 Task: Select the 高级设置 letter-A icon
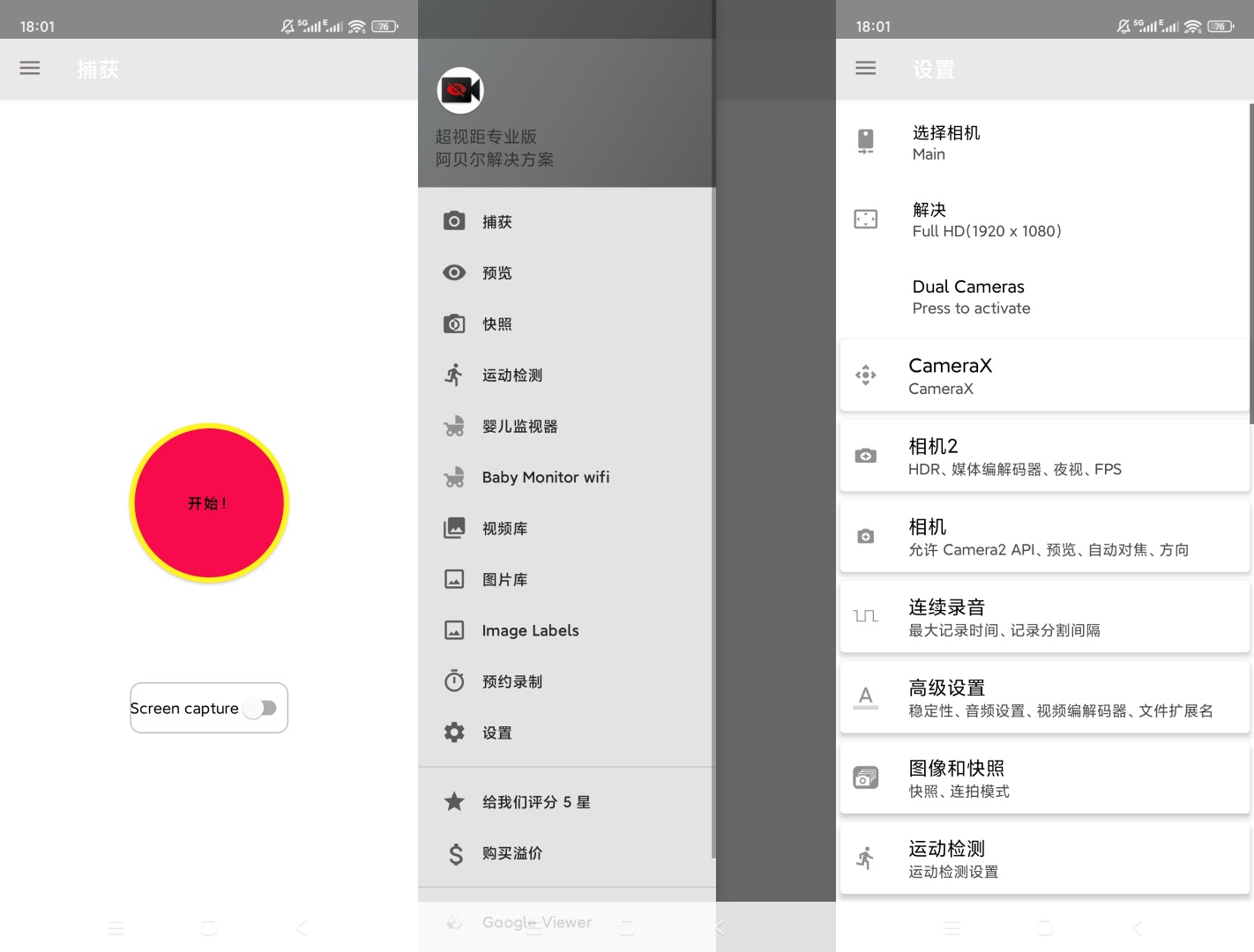(x=865, y=697)
